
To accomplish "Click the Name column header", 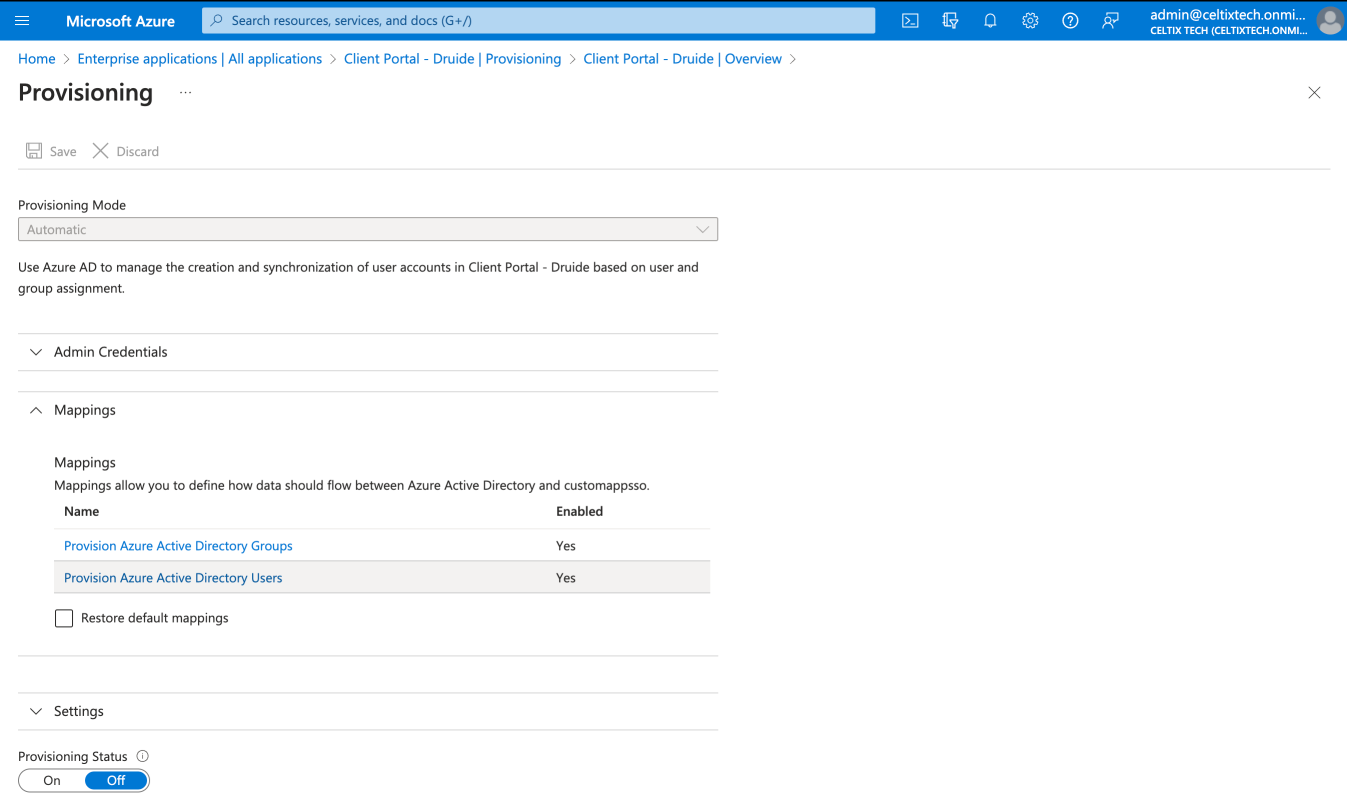I will [81, 511].
